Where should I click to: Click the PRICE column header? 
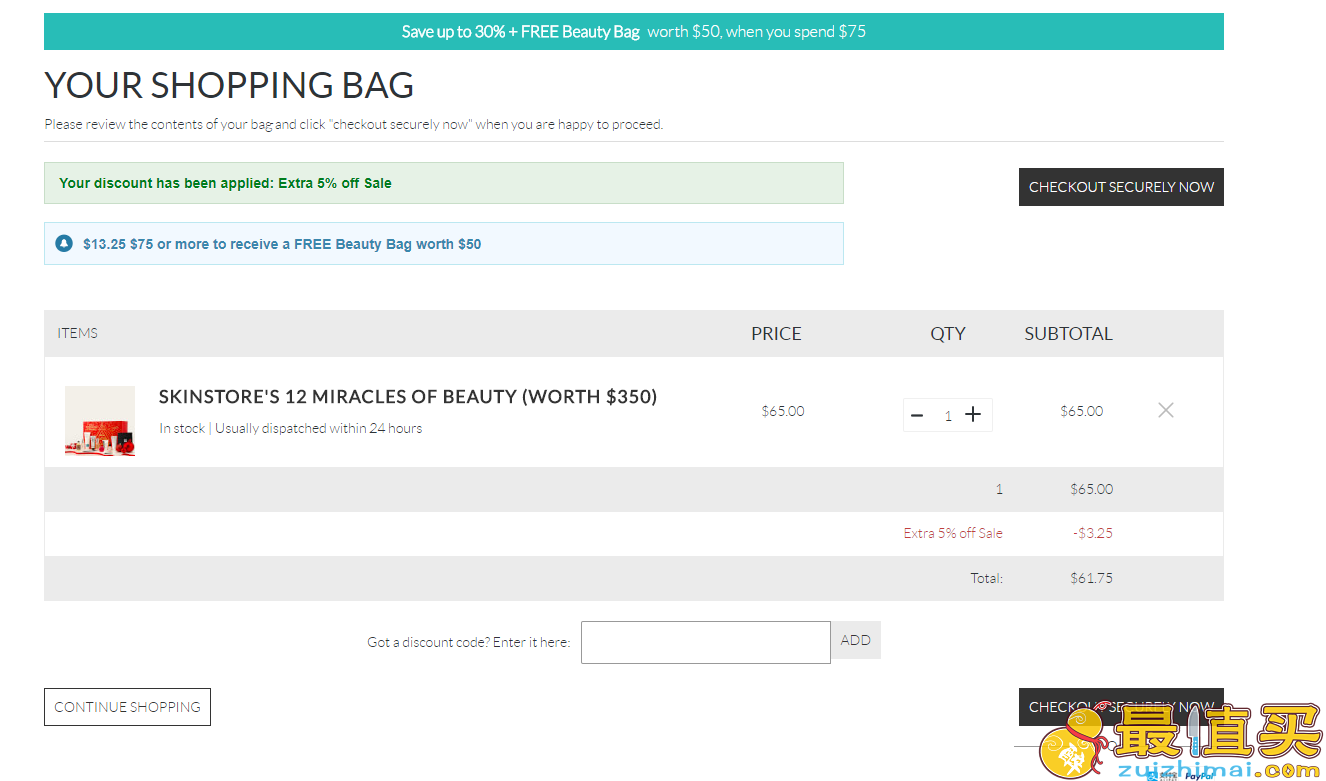(776, 334)
